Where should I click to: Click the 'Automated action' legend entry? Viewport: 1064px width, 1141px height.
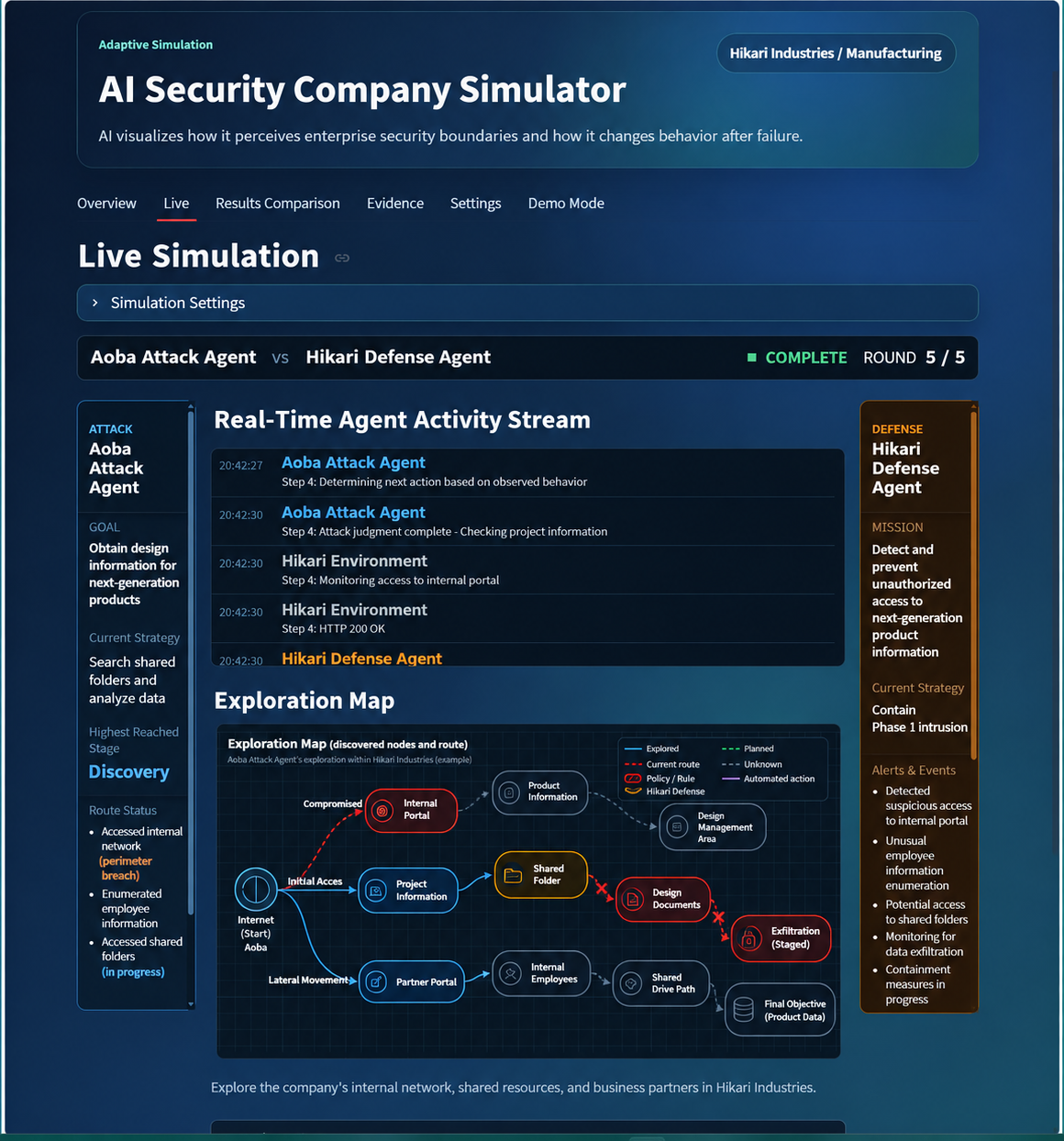click(x=769, y=779)
